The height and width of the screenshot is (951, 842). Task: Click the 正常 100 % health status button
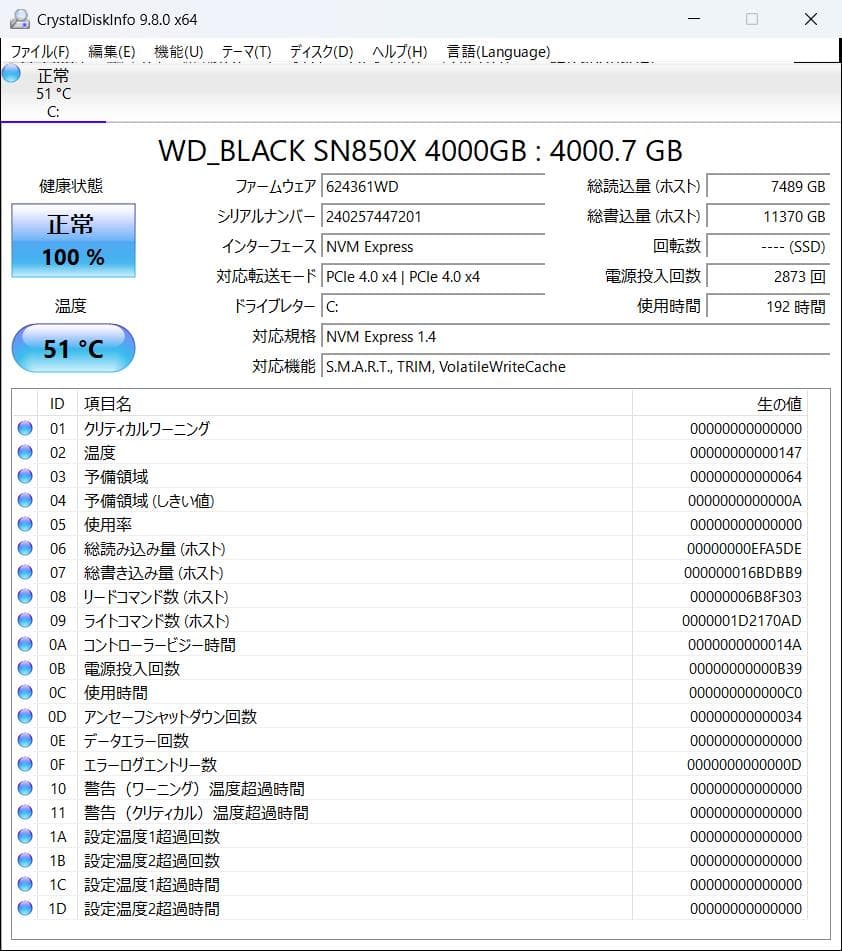point(73,241)
